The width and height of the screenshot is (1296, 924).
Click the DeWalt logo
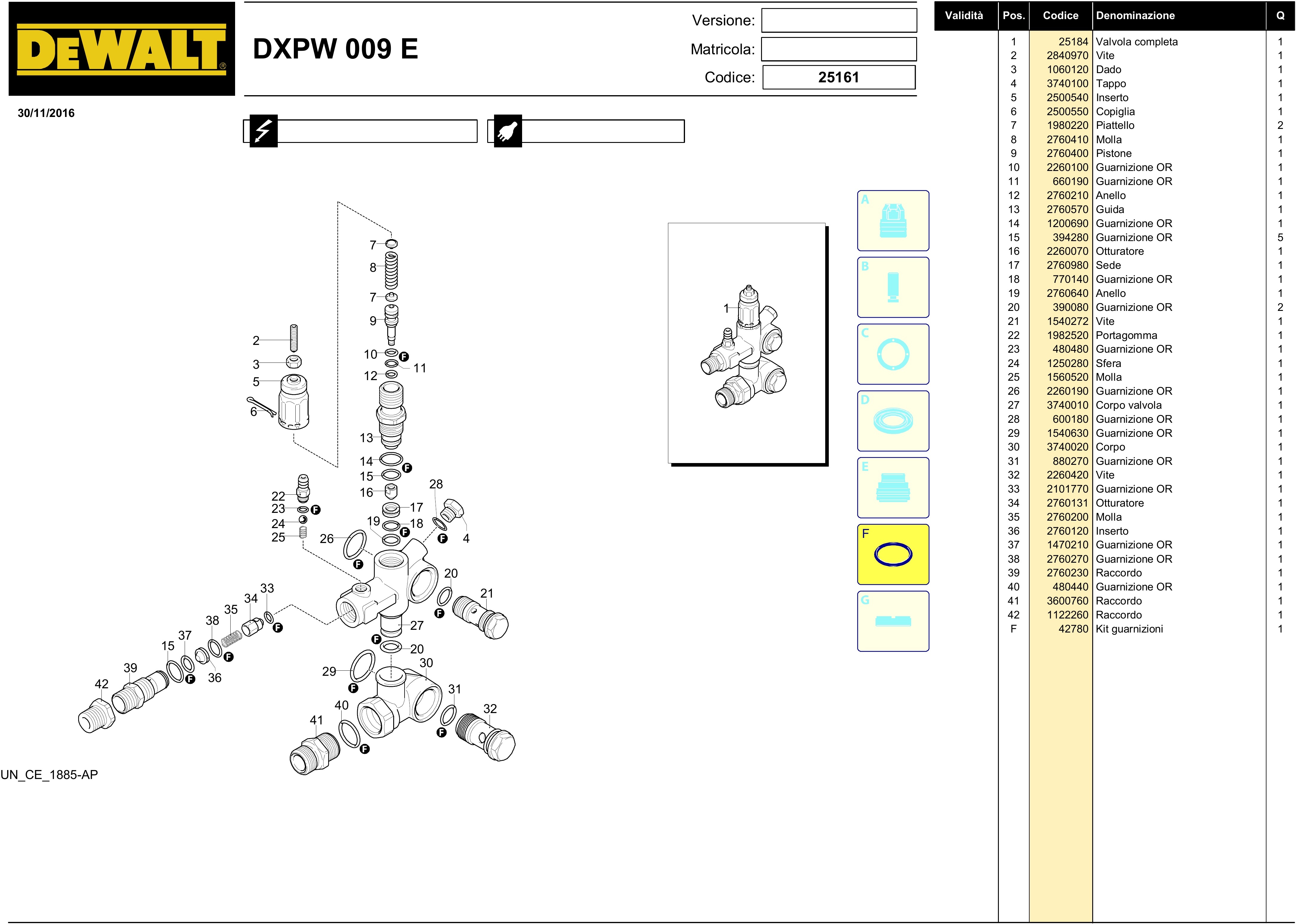pyautogui.click(x=121, y=49)
